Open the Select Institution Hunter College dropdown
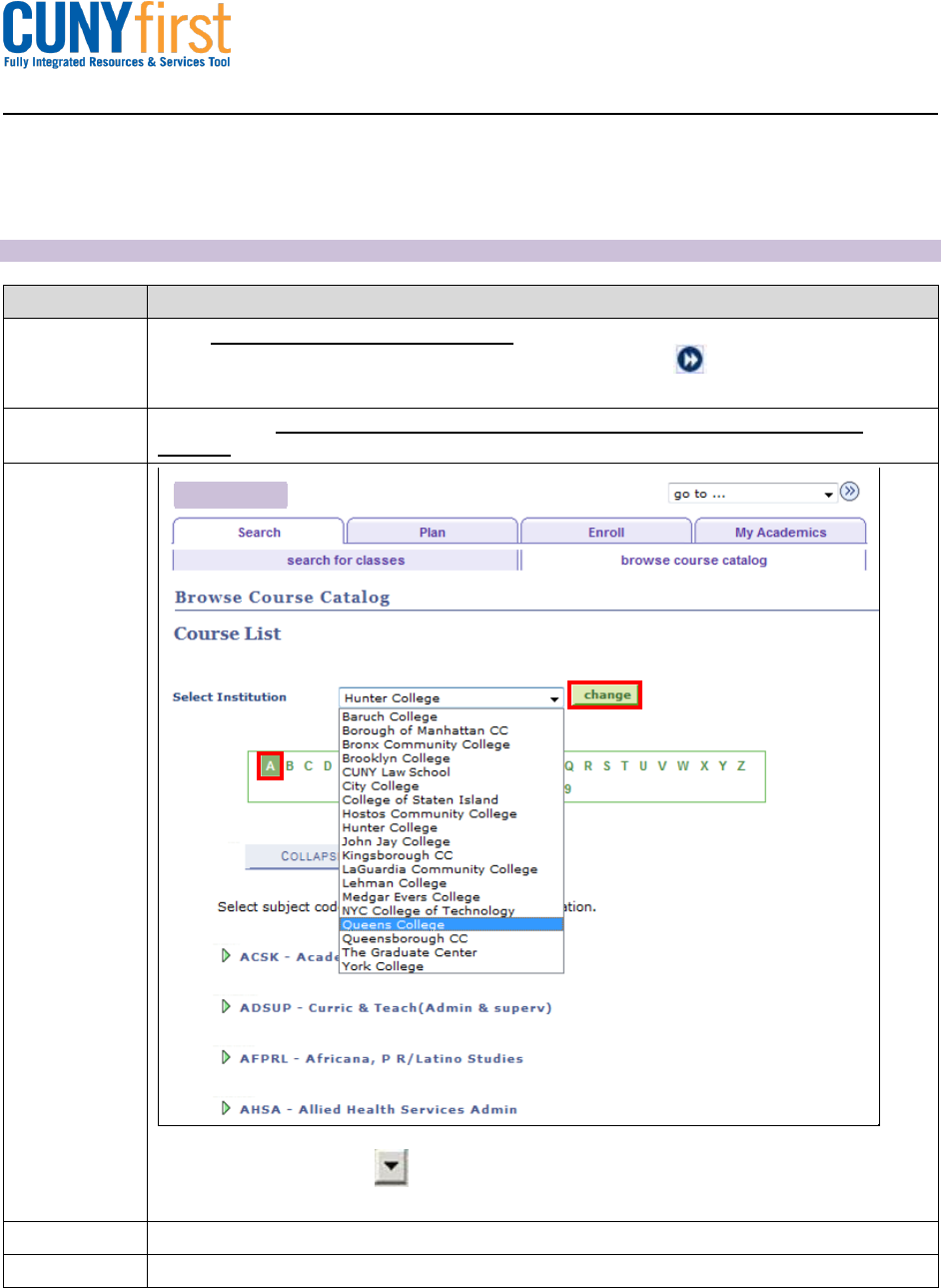 pyautogui.click(x=452, y=697)
